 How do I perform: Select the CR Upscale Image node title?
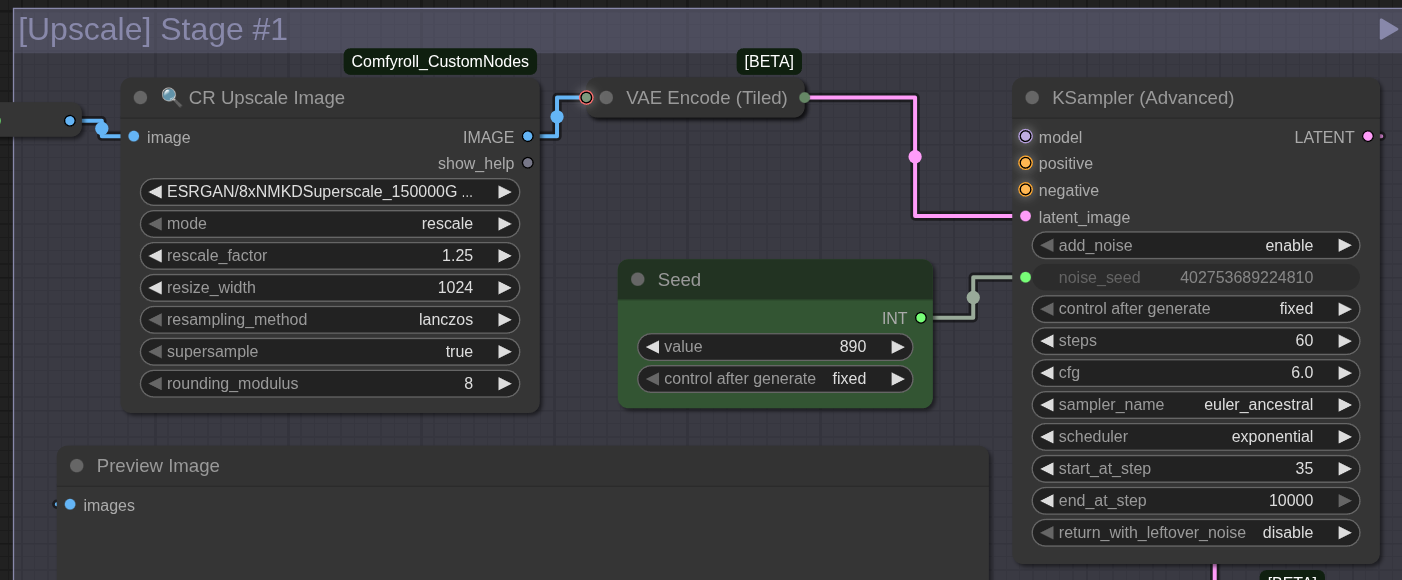click(x=266, y=98)
